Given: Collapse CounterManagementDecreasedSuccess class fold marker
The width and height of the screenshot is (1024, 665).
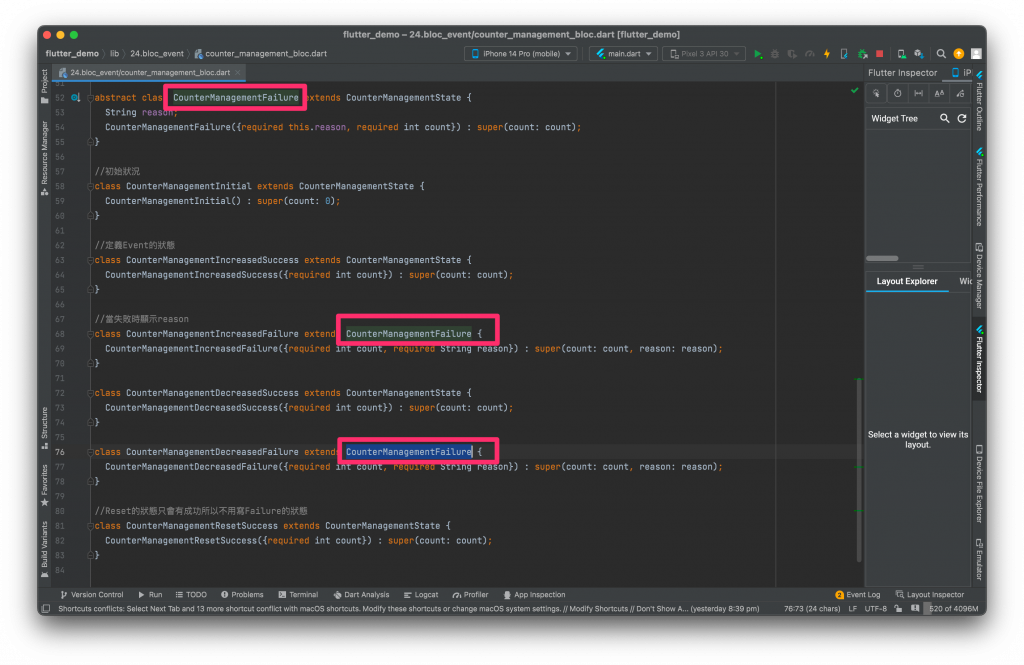Looking at the screenshot, I should coord(90,393).
